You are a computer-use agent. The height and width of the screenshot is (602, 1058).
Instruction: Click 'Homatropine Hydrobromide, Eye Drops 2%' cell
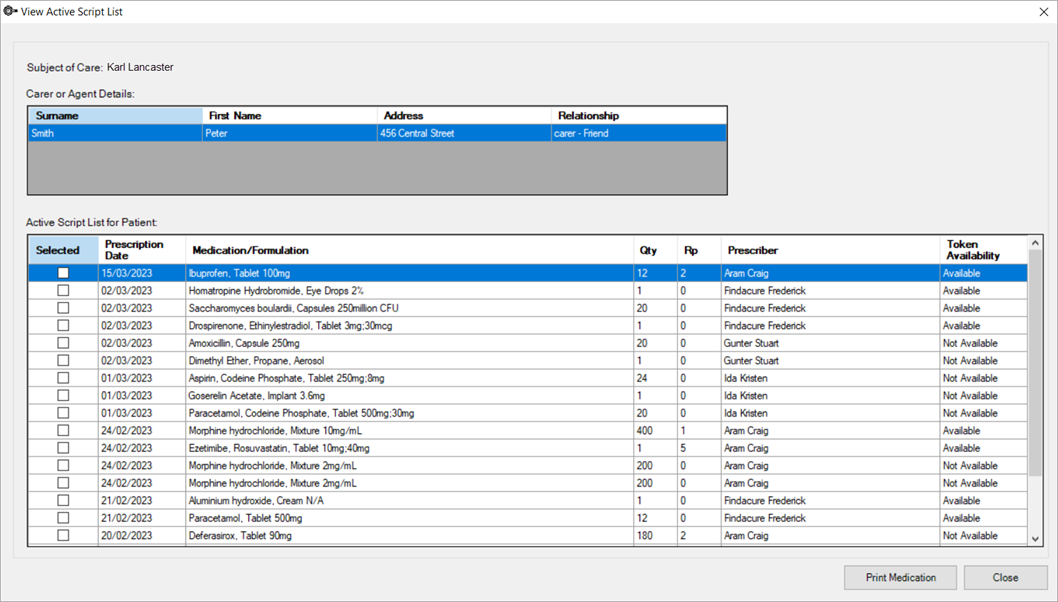click(x=410, y=290)
